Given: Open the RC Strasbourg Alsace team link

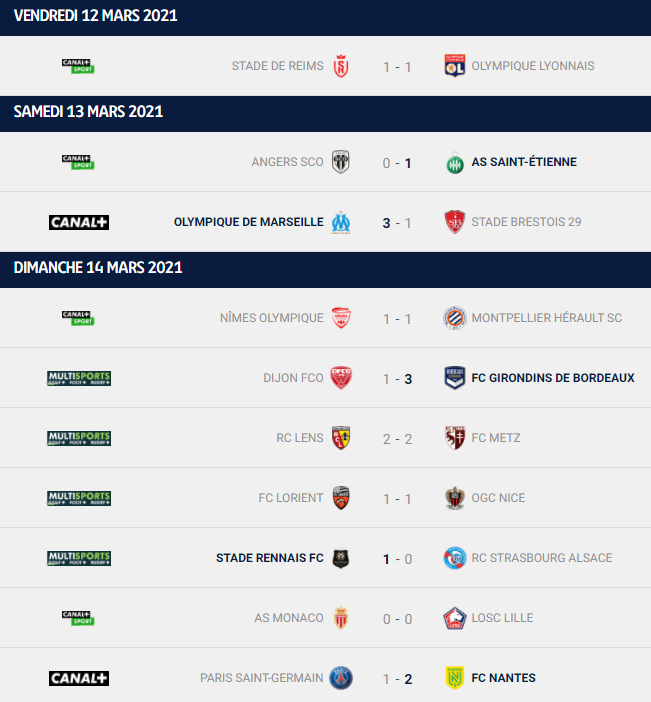Looking at the screenshot, I should pos(541,558).
